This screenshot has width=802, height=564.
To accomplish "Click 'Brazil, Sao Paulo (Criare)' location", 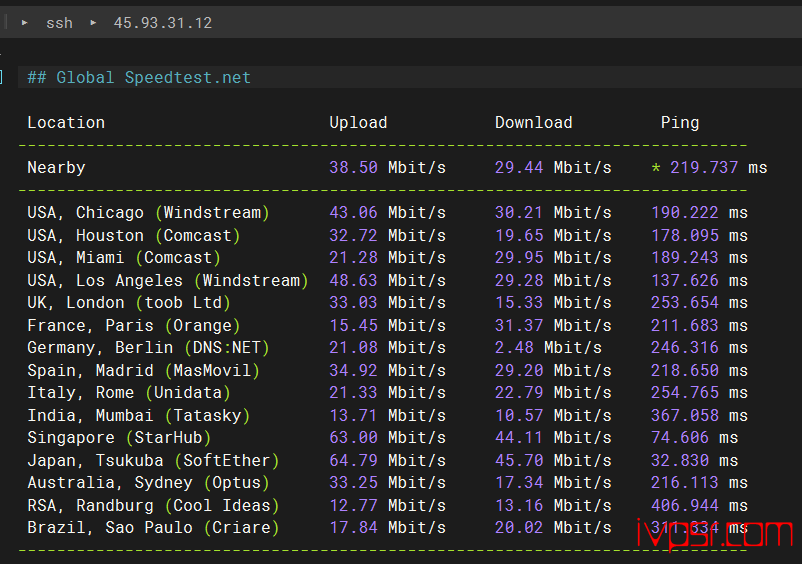I will 153,528.
